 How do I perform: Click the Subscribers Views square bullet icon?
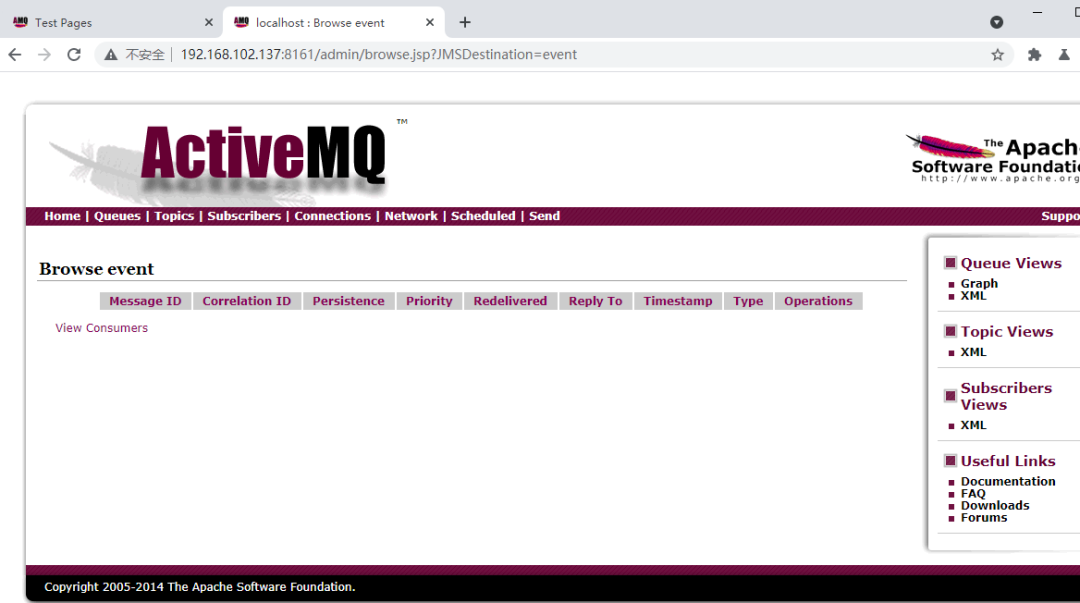[x=951, y=396]
